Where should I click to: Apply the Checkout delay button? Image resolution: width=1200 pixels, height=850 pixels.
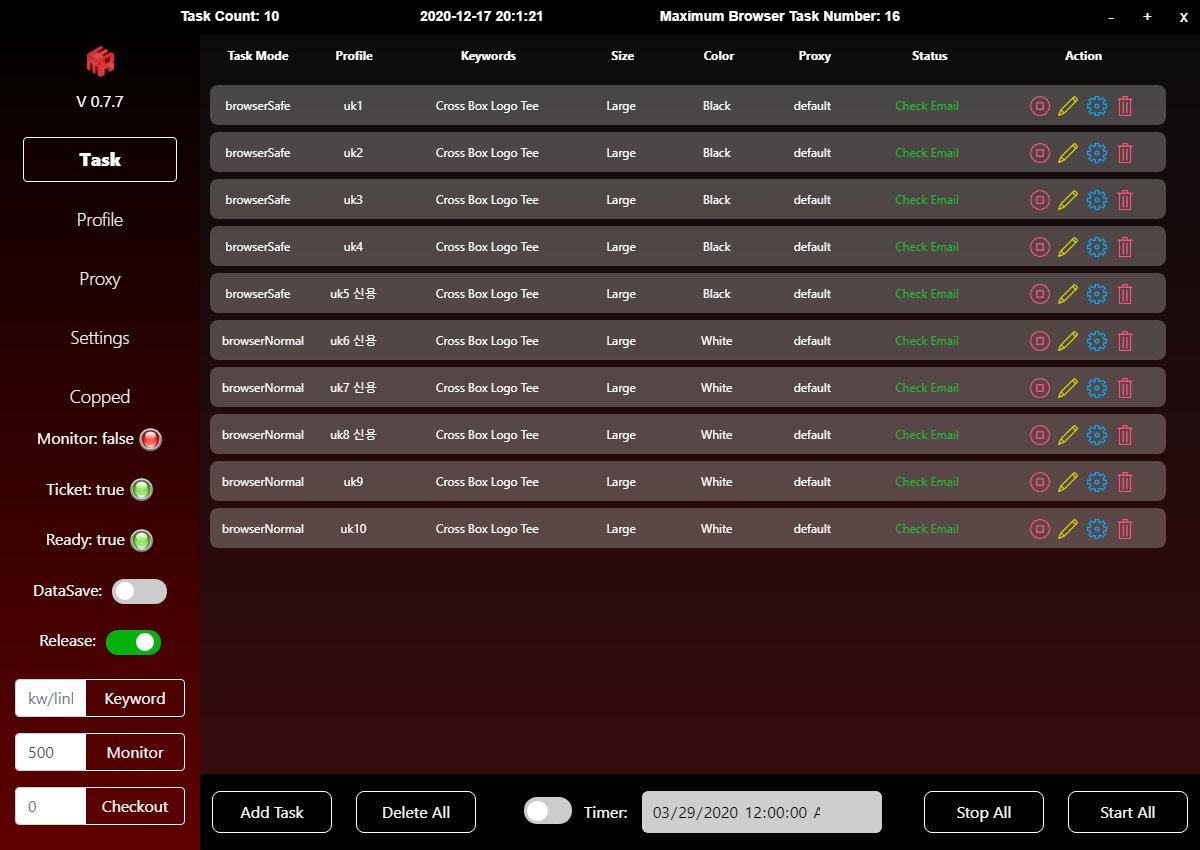[135, 806]
